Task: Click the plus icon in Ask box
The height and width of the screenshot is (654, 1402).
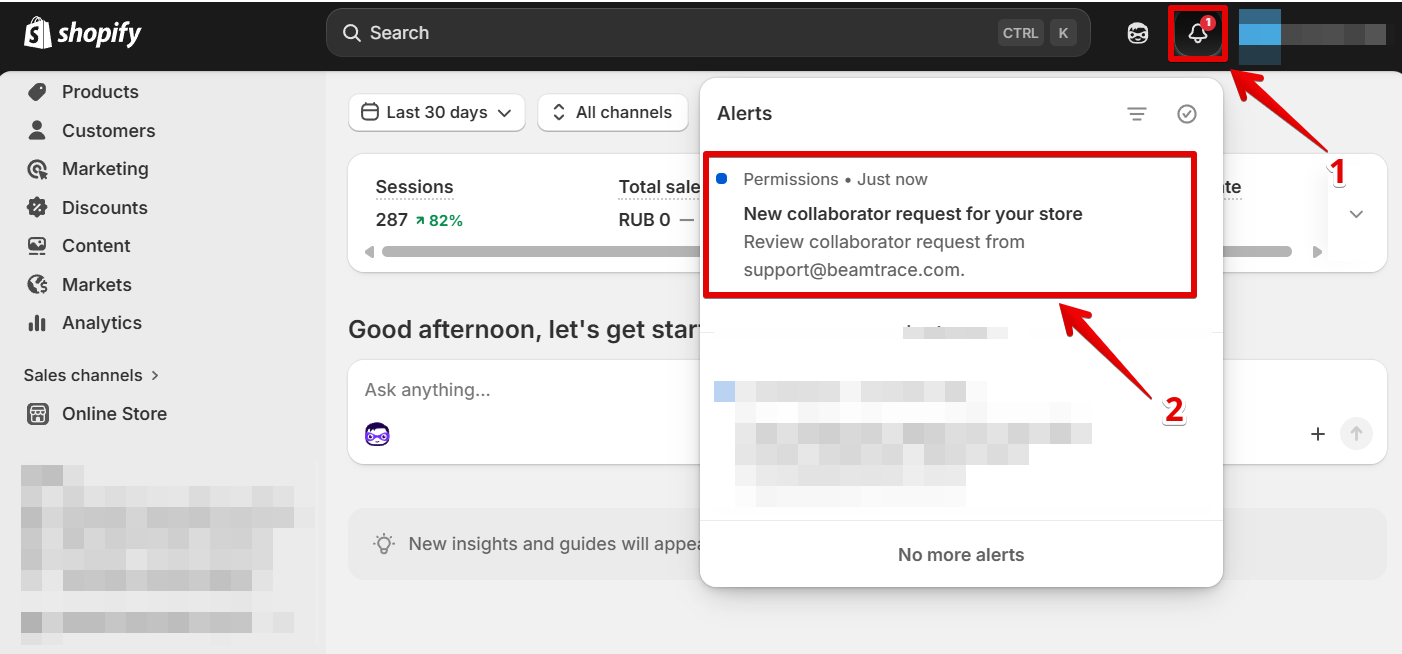Action: tap(1318, 434)
